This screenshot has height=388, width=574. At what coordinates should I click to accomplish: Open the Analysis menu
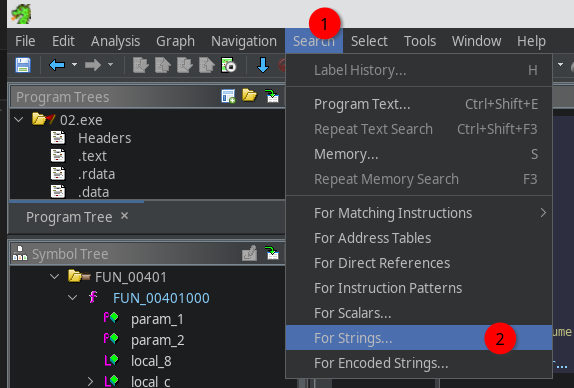115,41
